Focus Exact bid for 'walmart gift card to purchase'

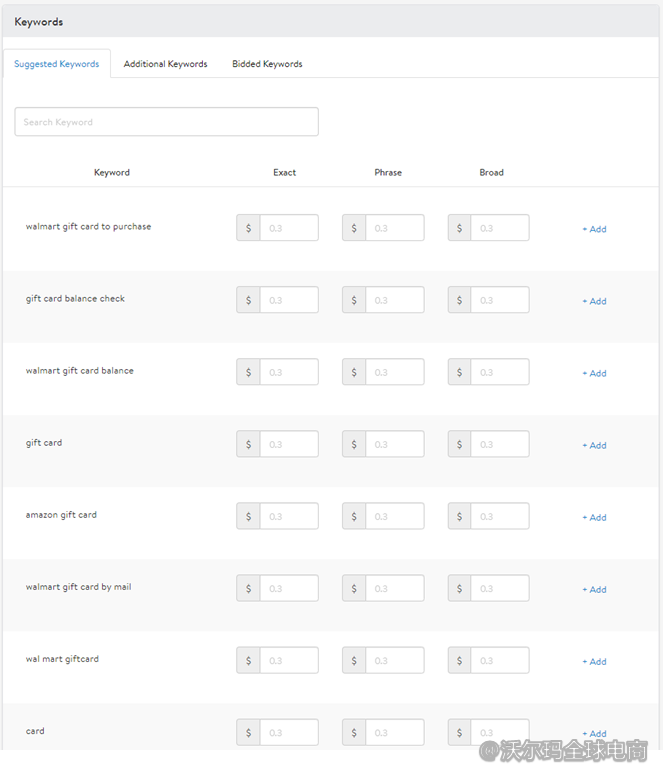tap(288, 228)
